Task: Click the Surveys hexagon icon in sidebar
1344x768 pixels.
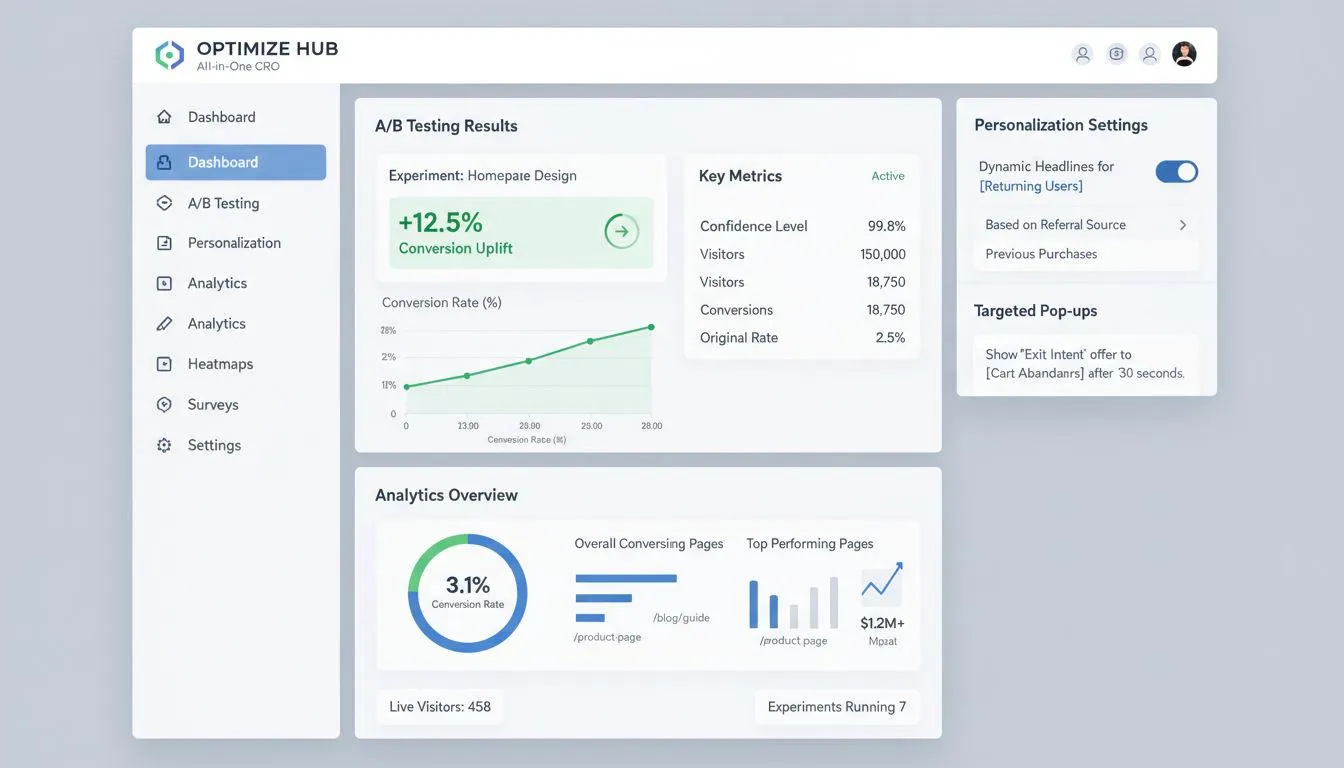Action: click(x=164, y=405)
